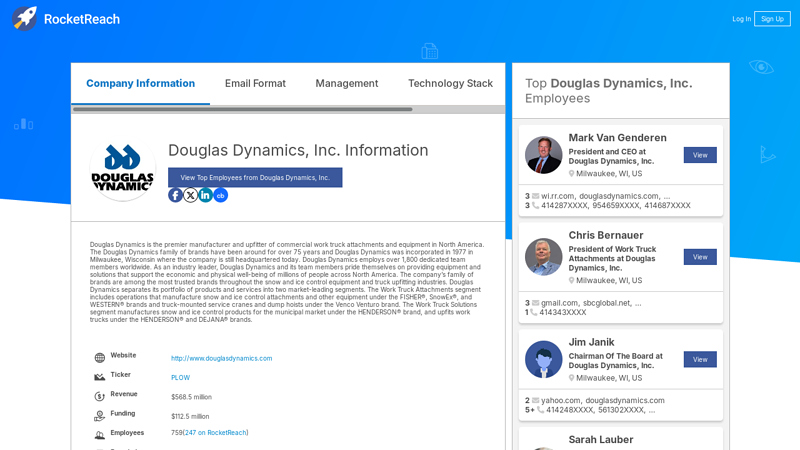The image size is (800, 450).
Task: Click location pin in Chris Bernauer's card
Action: (571, 281)
